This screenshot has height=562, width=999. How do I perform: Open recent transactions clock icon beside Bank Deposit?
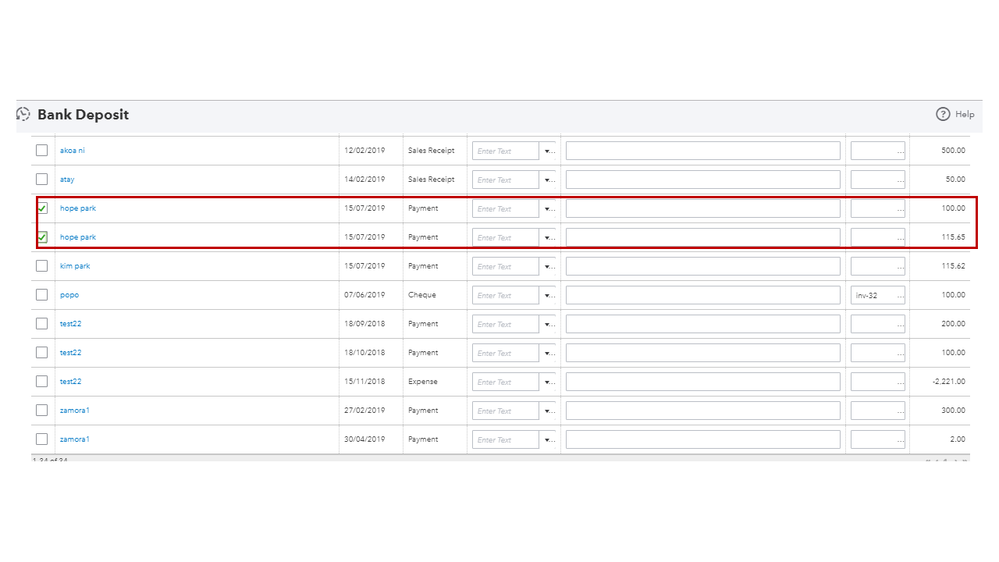click(x=24, y=115)
